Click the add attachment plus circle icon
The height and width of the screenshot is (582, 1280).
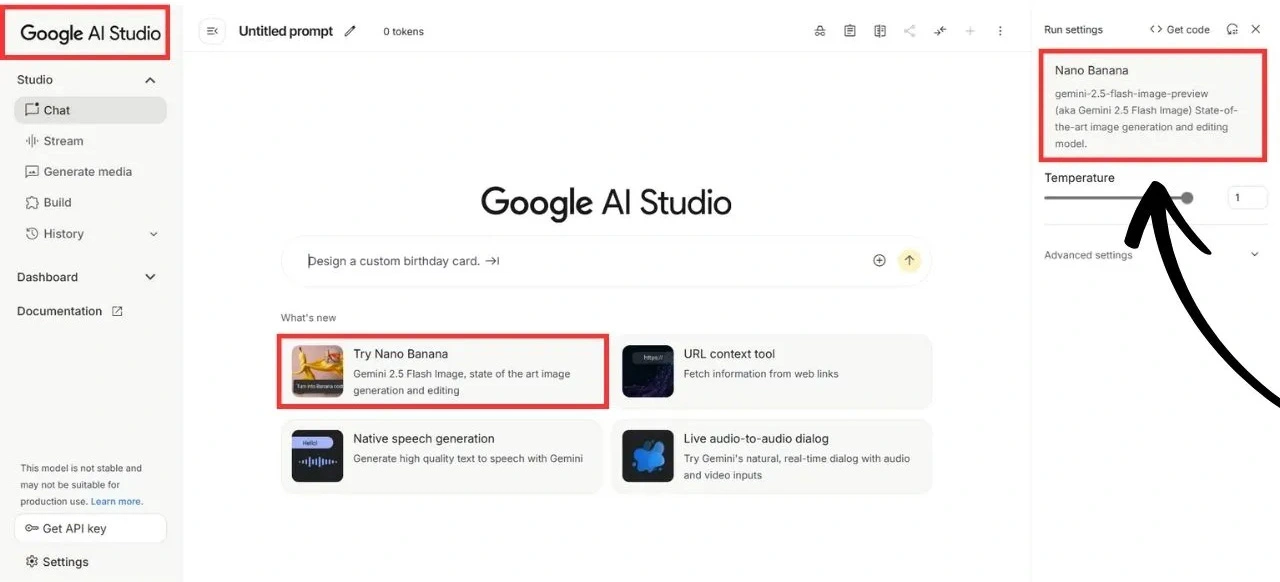click(x=880, y=260)
